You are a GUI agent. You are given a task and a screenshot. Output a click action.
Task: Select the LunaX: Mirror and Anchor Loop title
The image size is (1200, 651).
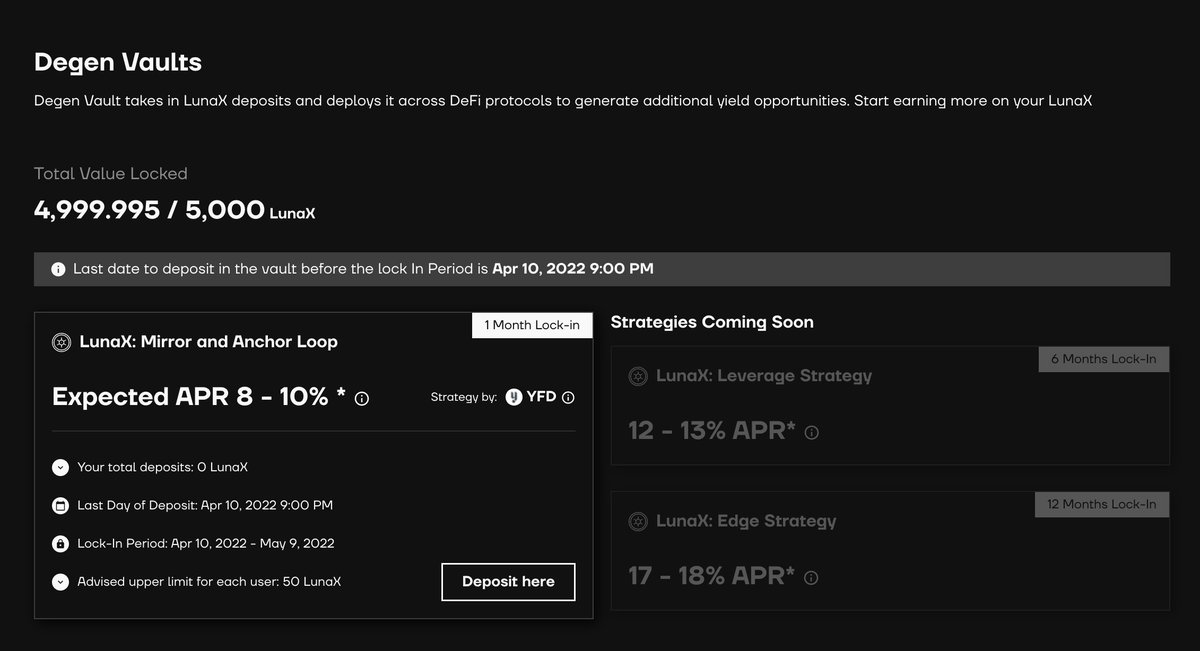208,342
